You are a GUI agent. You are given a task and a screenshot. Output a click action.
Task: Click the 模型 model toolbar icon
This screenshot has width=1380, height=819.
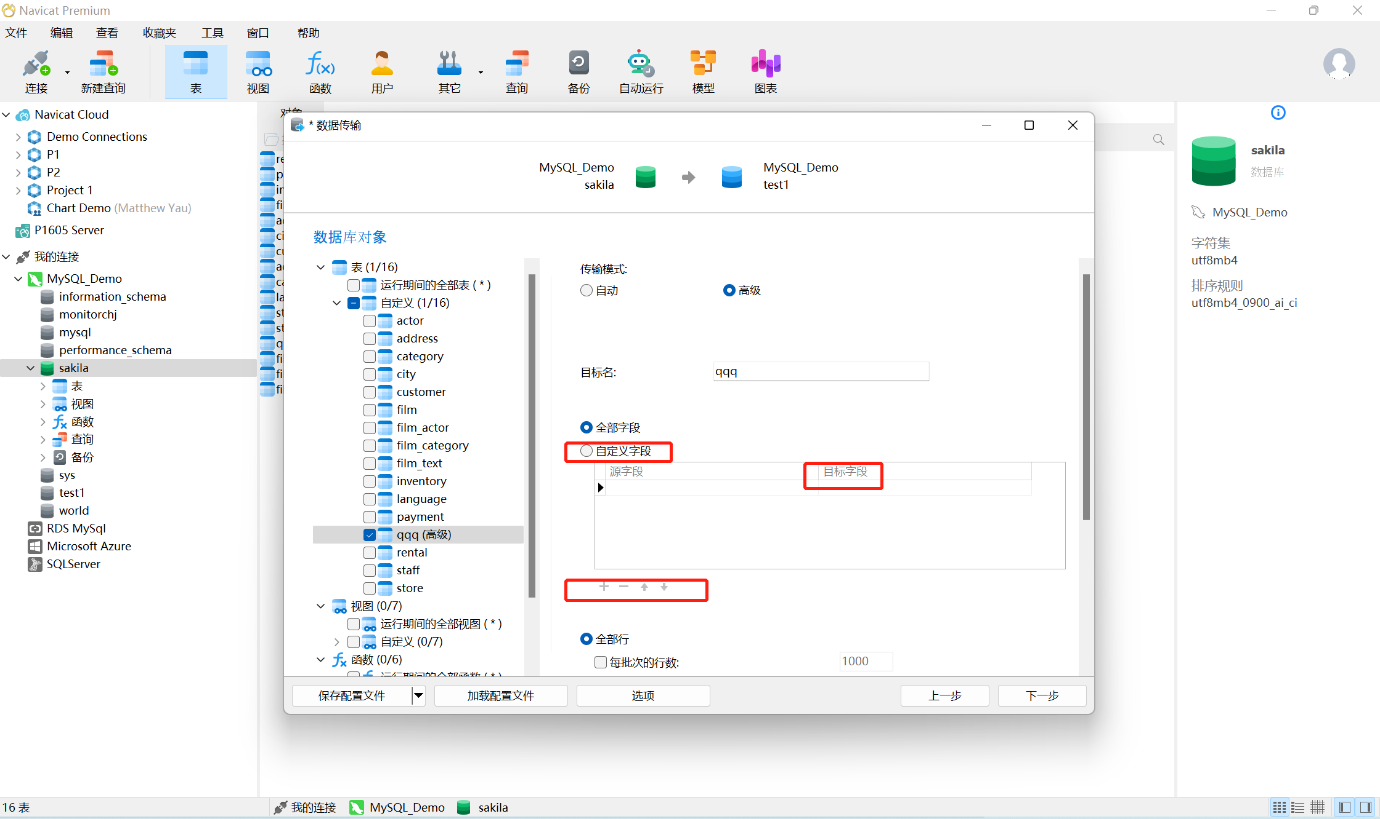pyautogui.click(x=703, y=72)
